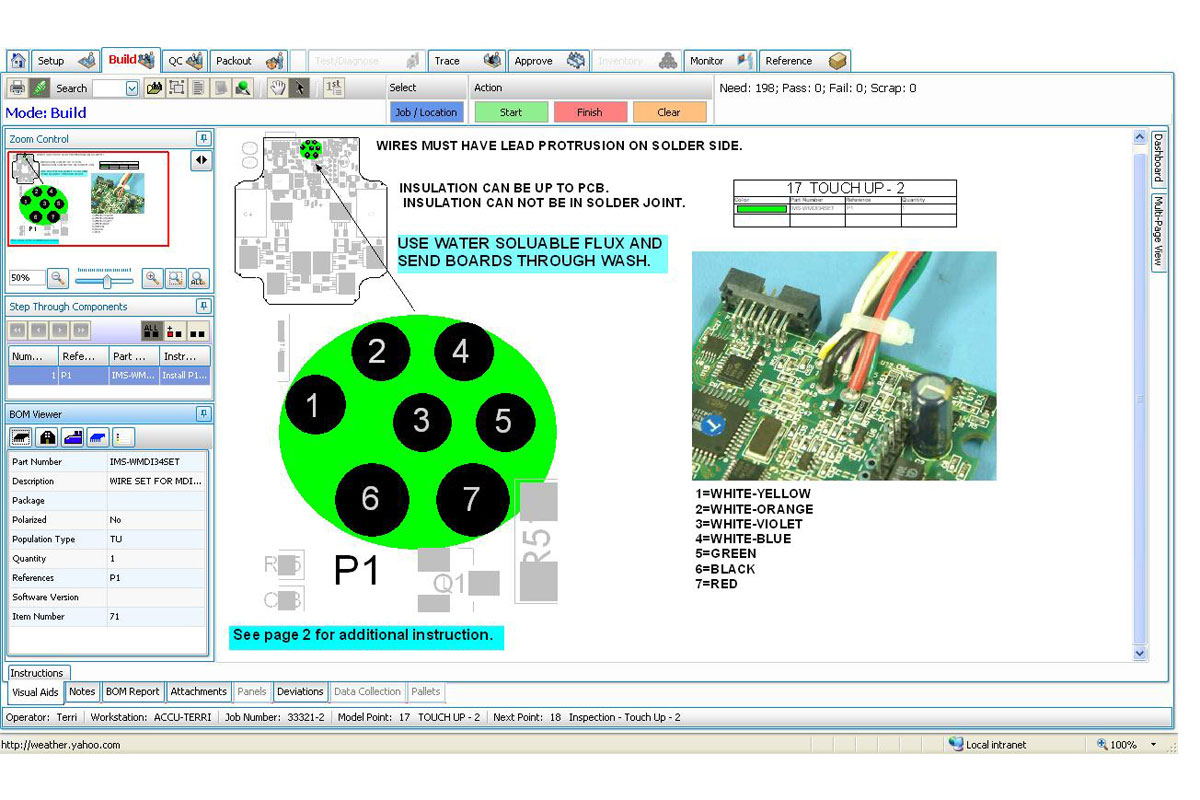Click the zoom to region icon
The width and height of the screenshot is (1200, 800).
coord(175,278)
